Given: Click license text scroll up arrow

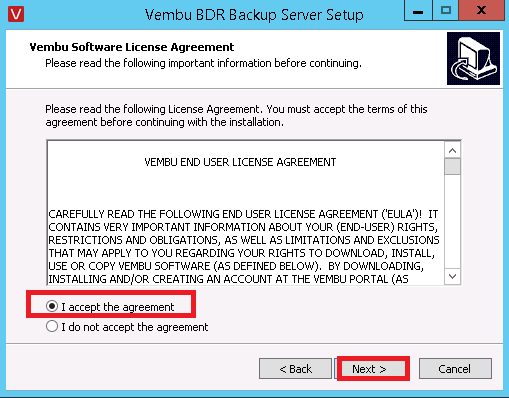Looking at the screenshot, I should click(x=452, y=151).
